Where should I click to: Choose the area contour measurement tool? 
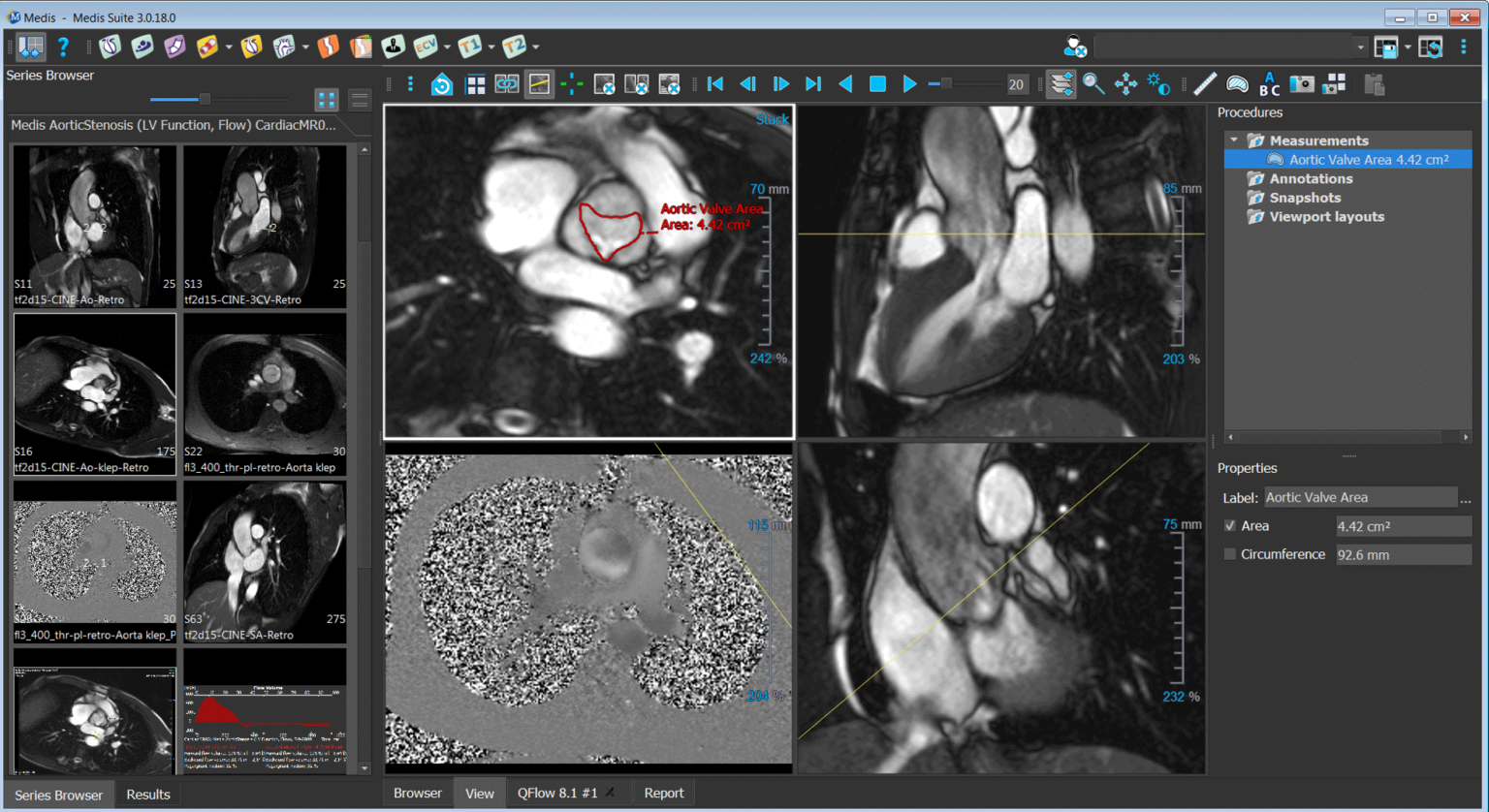1237,84
